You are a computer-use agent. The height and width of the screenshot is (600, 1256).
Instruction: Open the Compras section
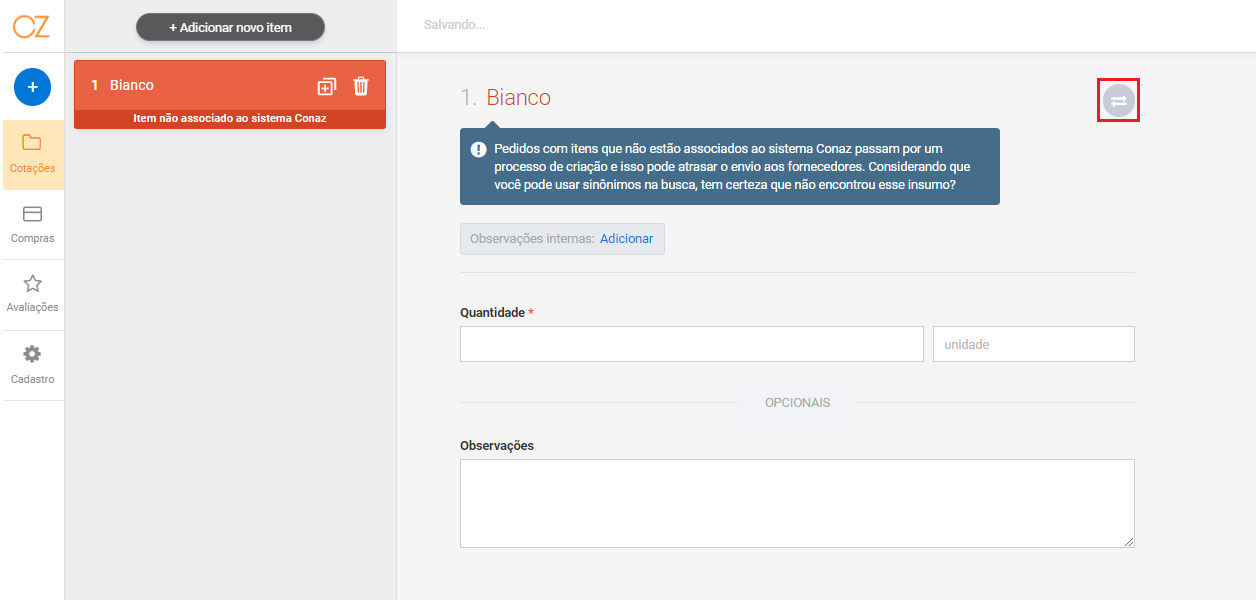(x=33, y=225)
